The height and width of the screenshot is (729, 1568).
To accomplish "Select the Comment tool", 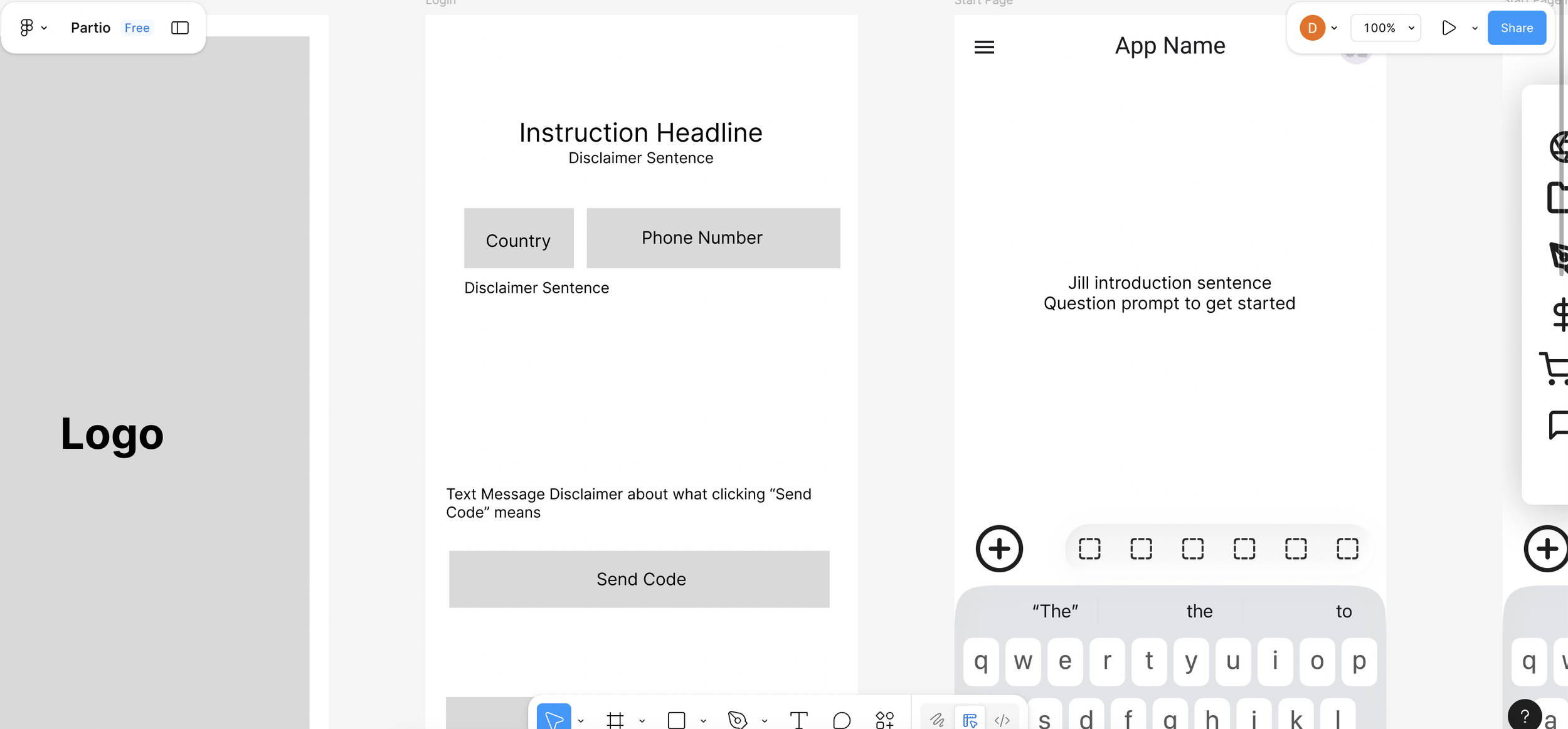I will 842,720.
